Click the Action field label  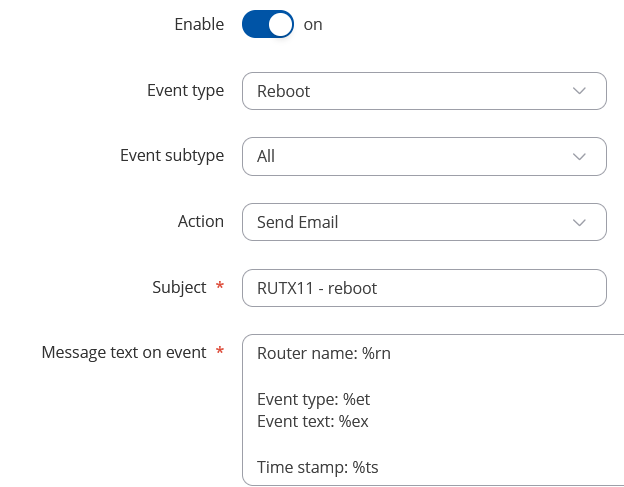[201, 221]
